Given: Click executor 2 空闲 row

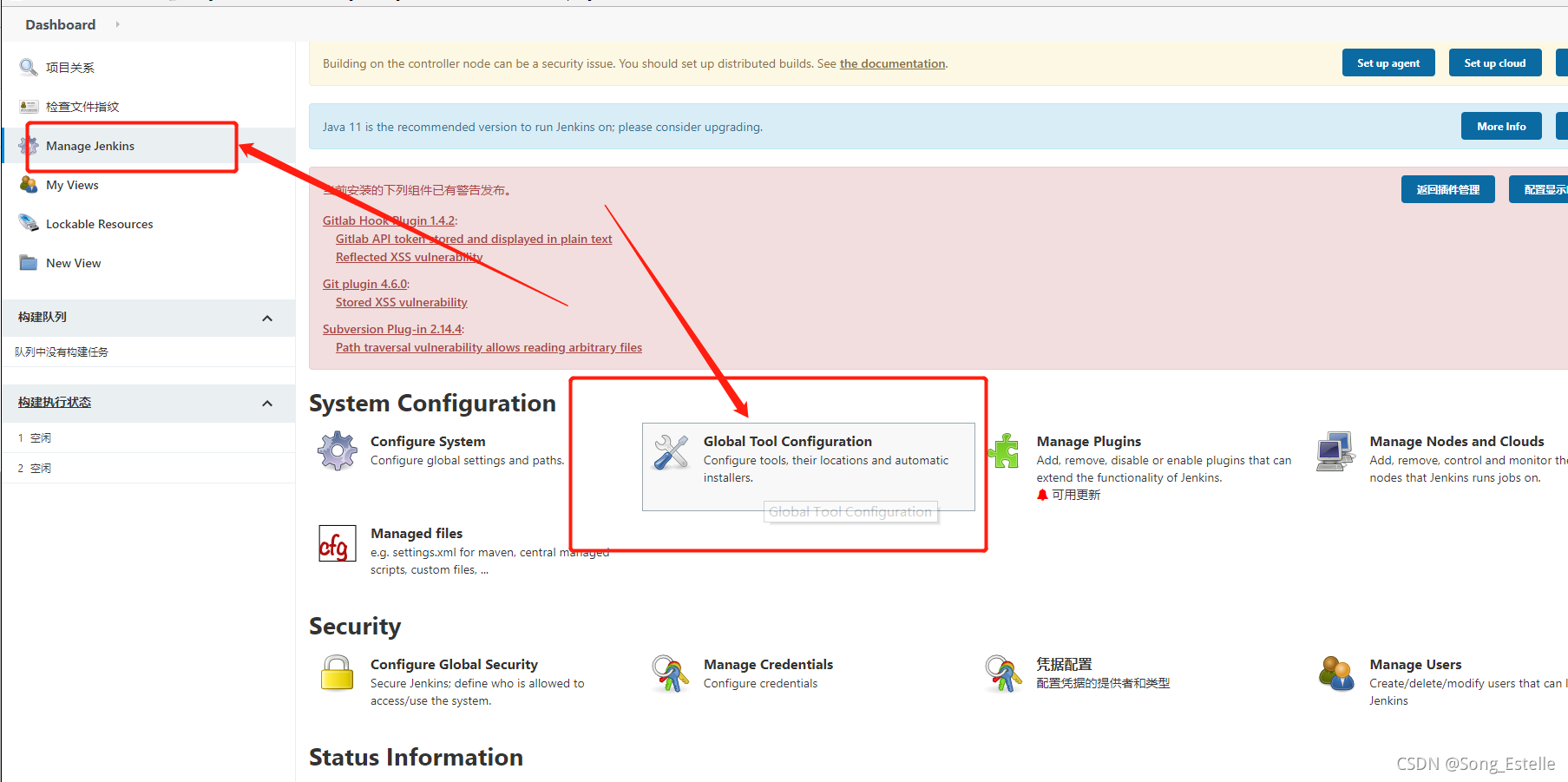Looking at the screenshot, I should pos(148,468).
